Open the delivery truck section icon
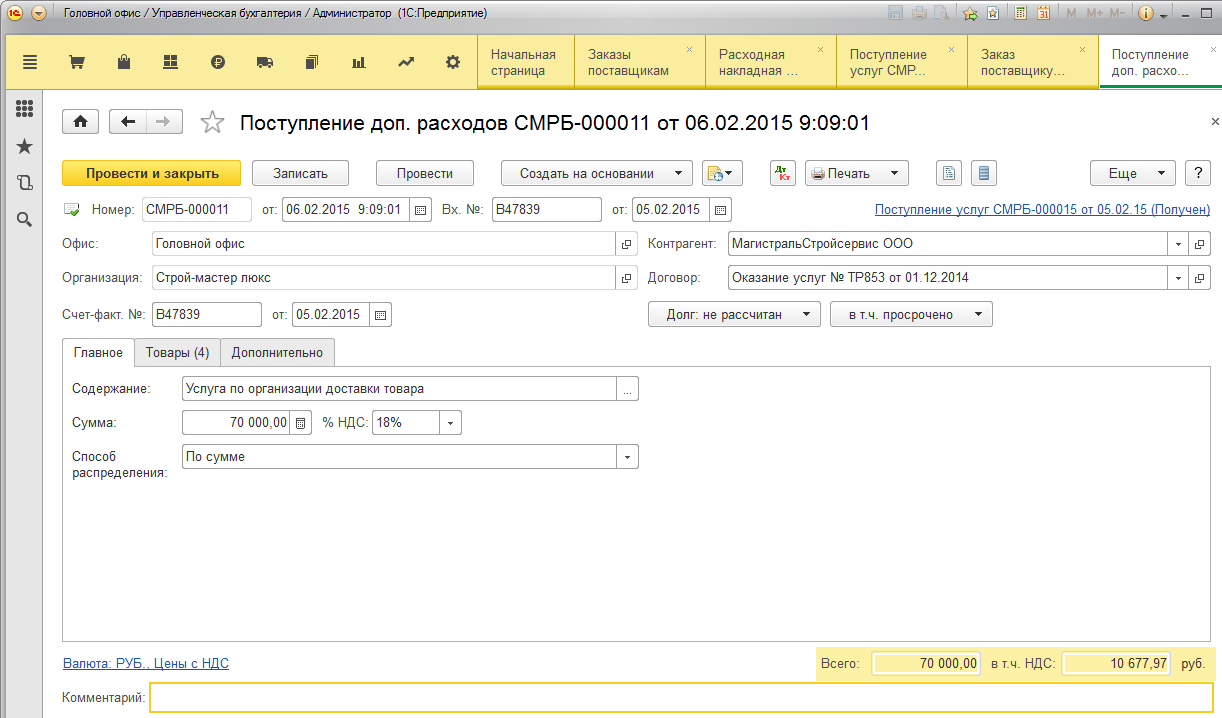This screenshot has height=718, width=1222. click(265, 62)
